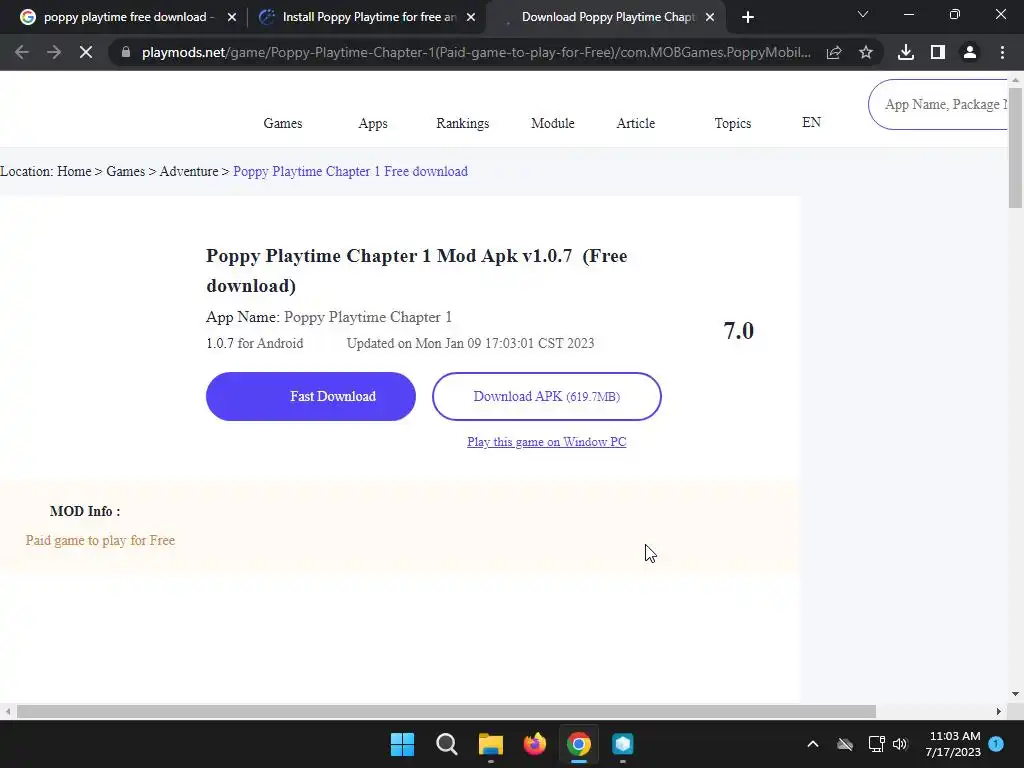Screen dimensions: 1024x768
Task: Open the tab search dropdown arrow
Action: [x=863, y=14]
